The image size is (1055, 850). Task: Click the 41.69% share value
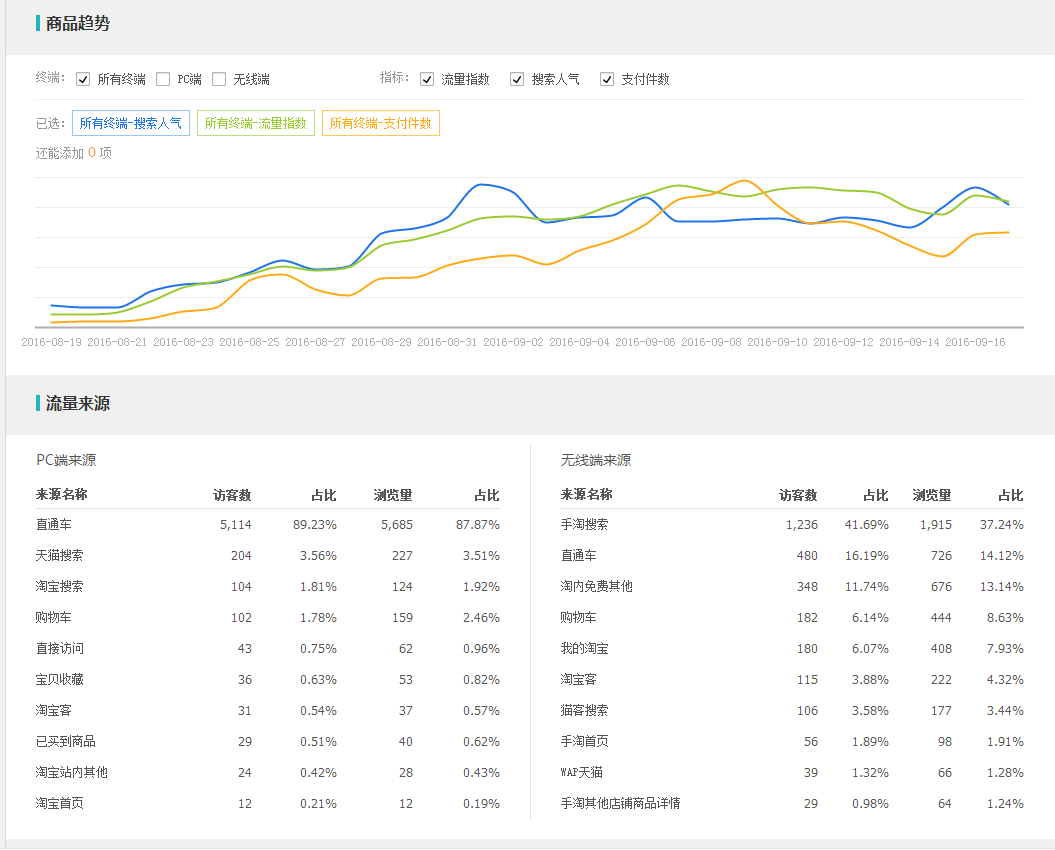867,525
